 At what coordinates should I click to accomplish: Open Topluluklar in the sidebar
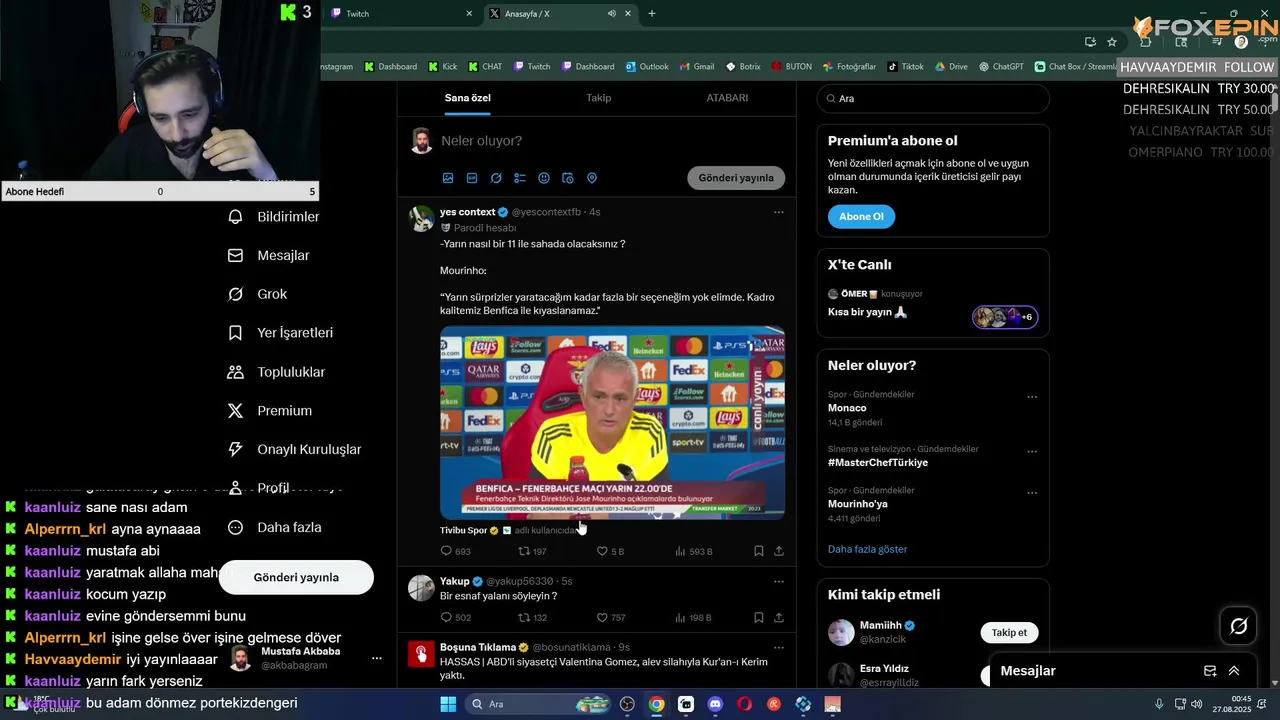coord(276,372)
